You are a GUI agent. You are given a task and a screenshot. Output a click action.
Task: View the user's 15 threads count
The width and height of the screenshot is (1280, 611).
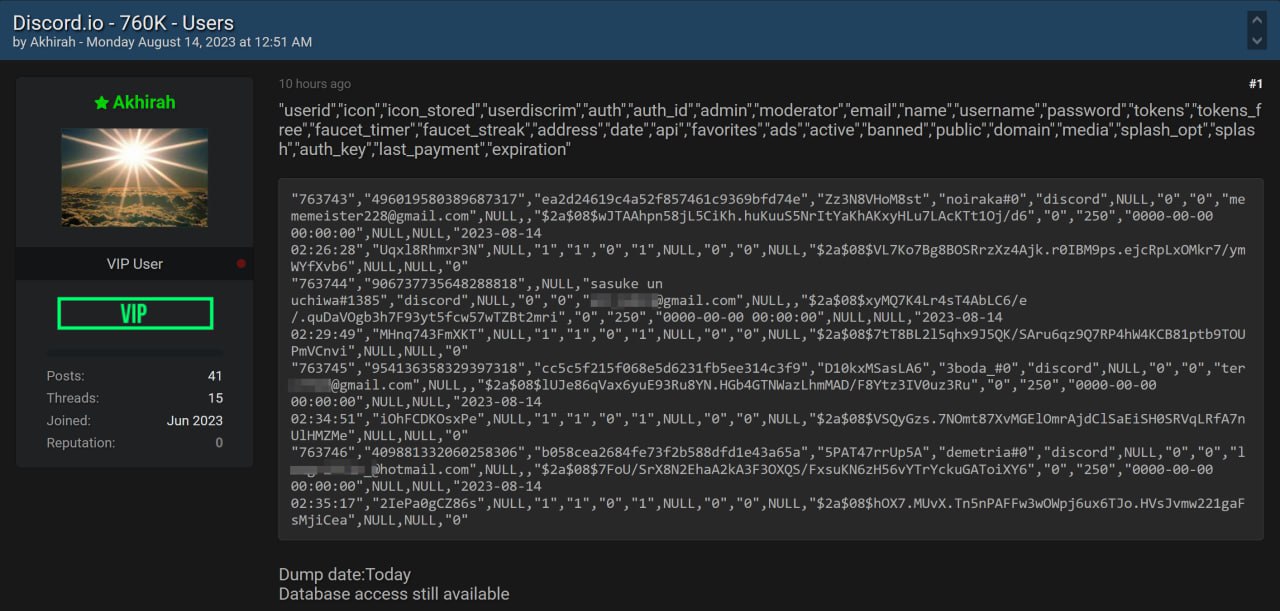(215, 398)
